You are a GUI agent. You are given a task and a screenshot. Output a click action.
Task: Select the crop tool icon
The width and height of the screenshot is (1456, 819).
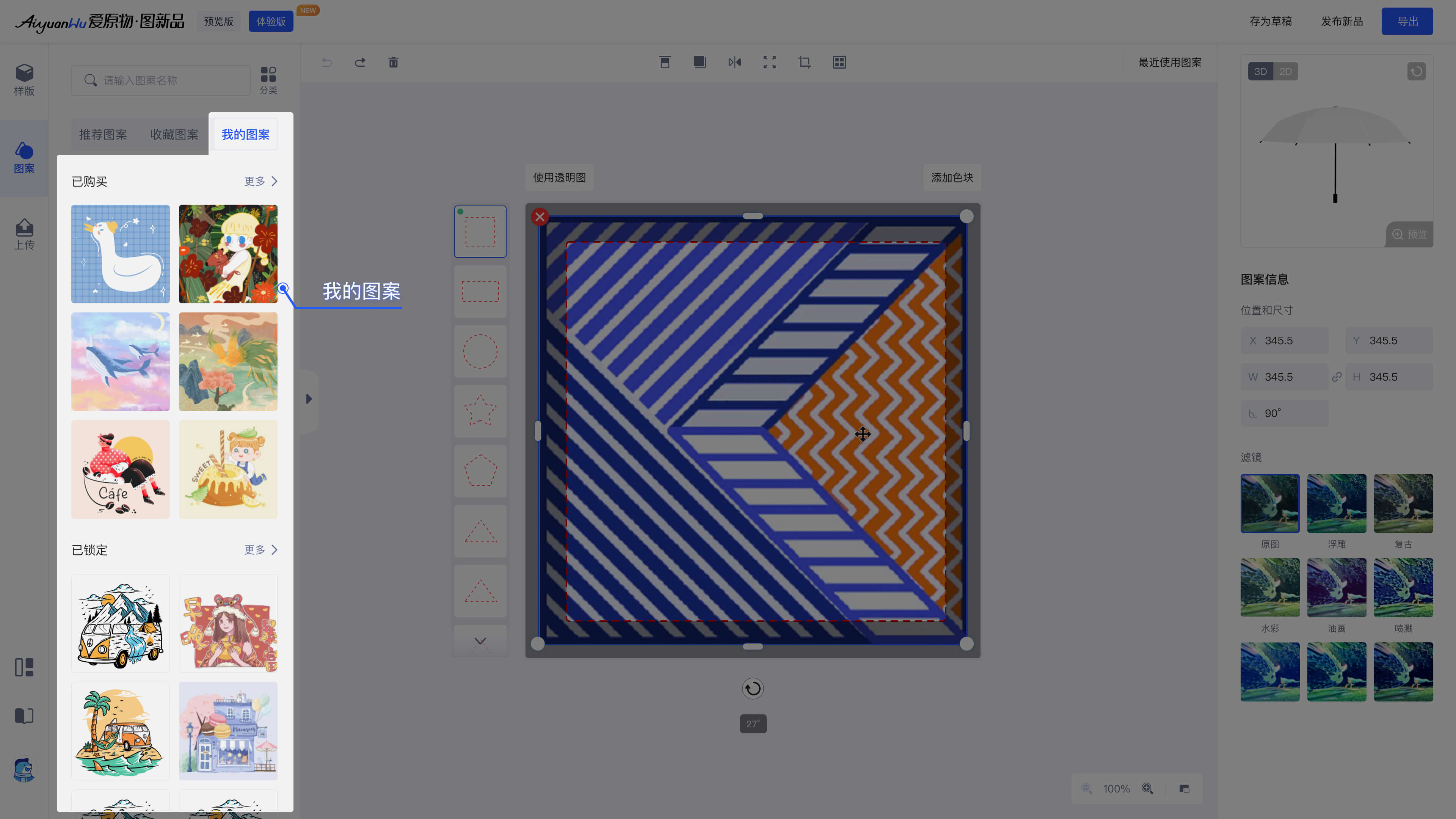click(804, 62)
